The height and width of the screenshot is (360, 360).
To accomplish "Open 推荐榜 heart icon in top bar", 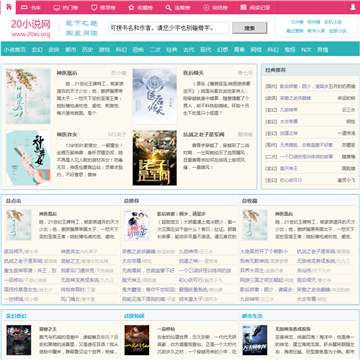I will (x=94, y=8).
